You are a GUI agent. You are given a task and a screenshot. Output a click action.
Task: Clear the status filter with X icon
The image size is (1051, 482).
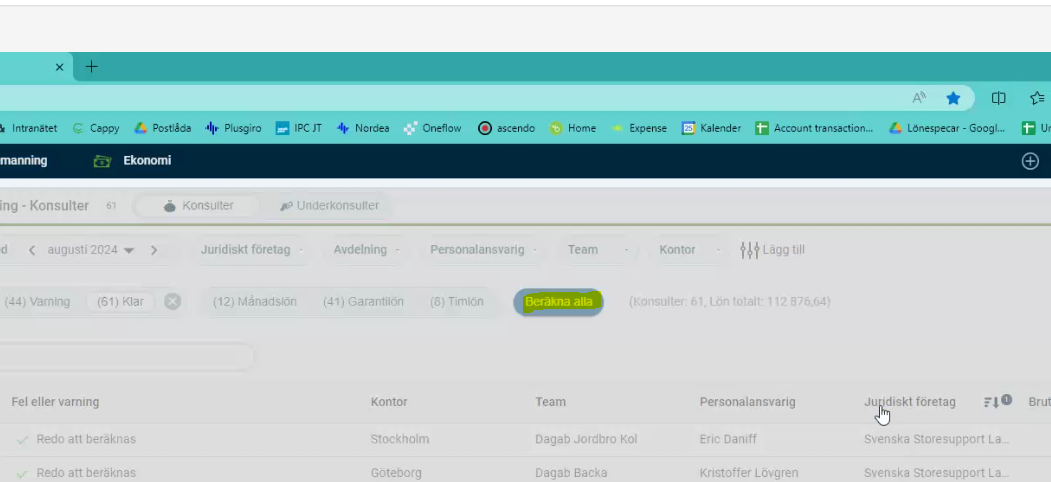pyautogui.click(x=172, y=301)
